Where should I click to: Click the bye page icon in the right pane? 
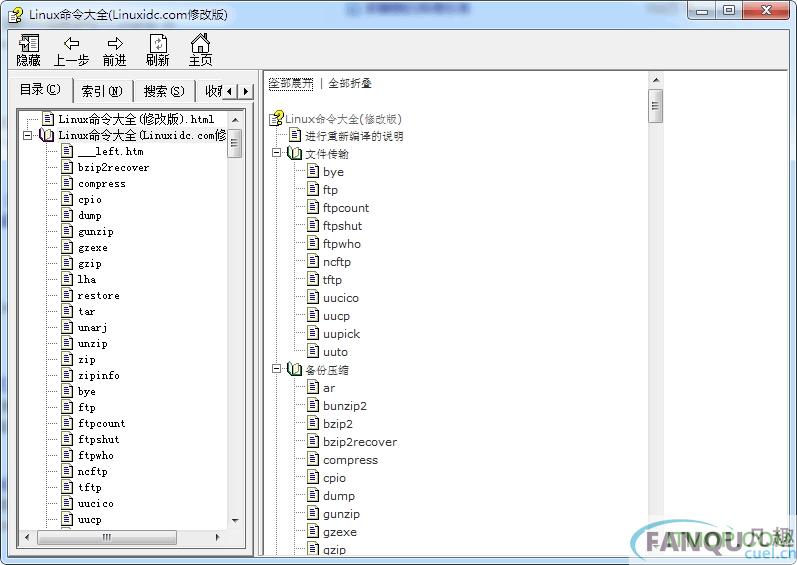[314, 171]
